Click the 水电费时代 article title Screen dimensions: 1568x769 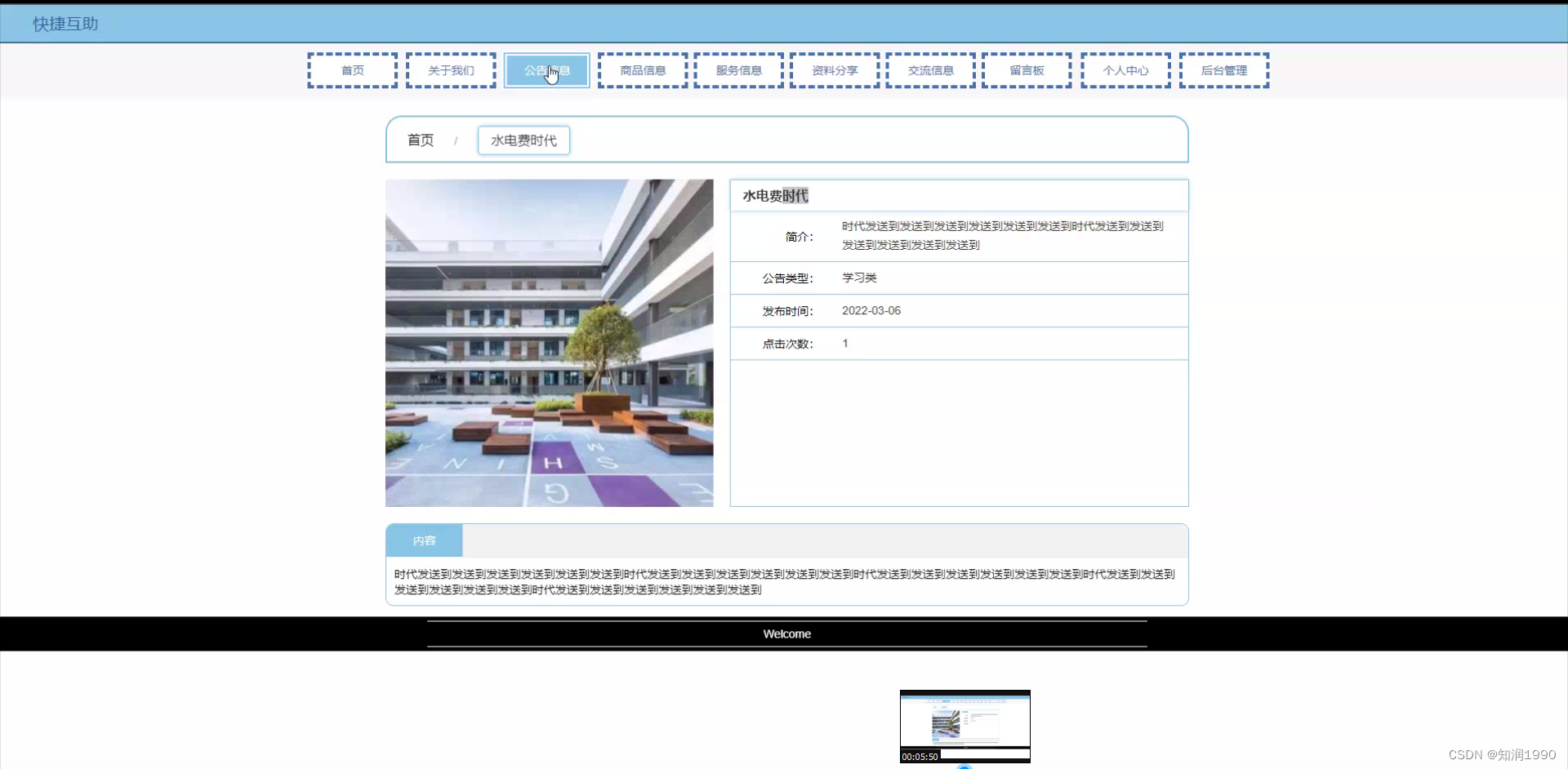(775, 195)
